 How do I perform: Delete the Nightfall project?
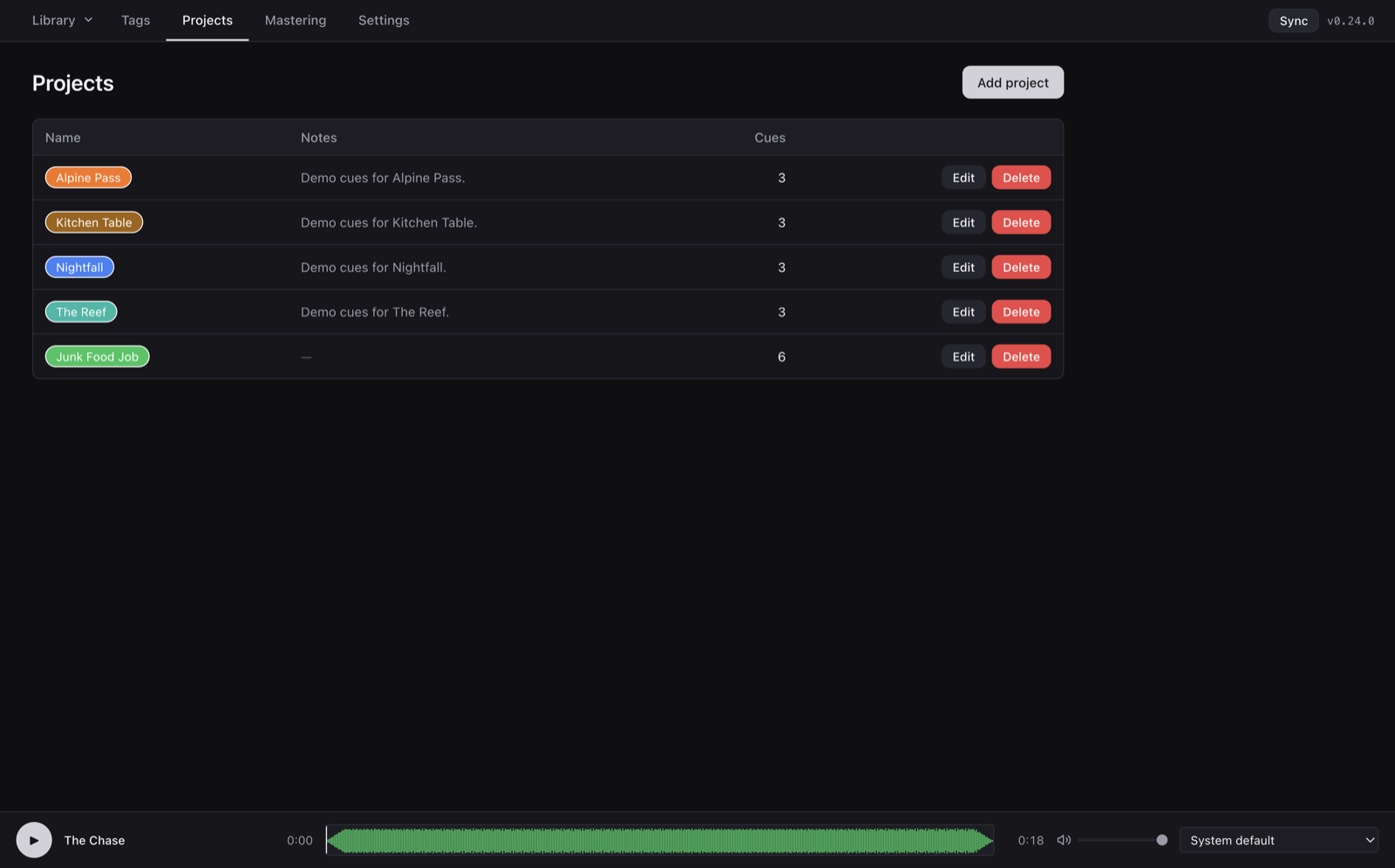pos(1021,268)
